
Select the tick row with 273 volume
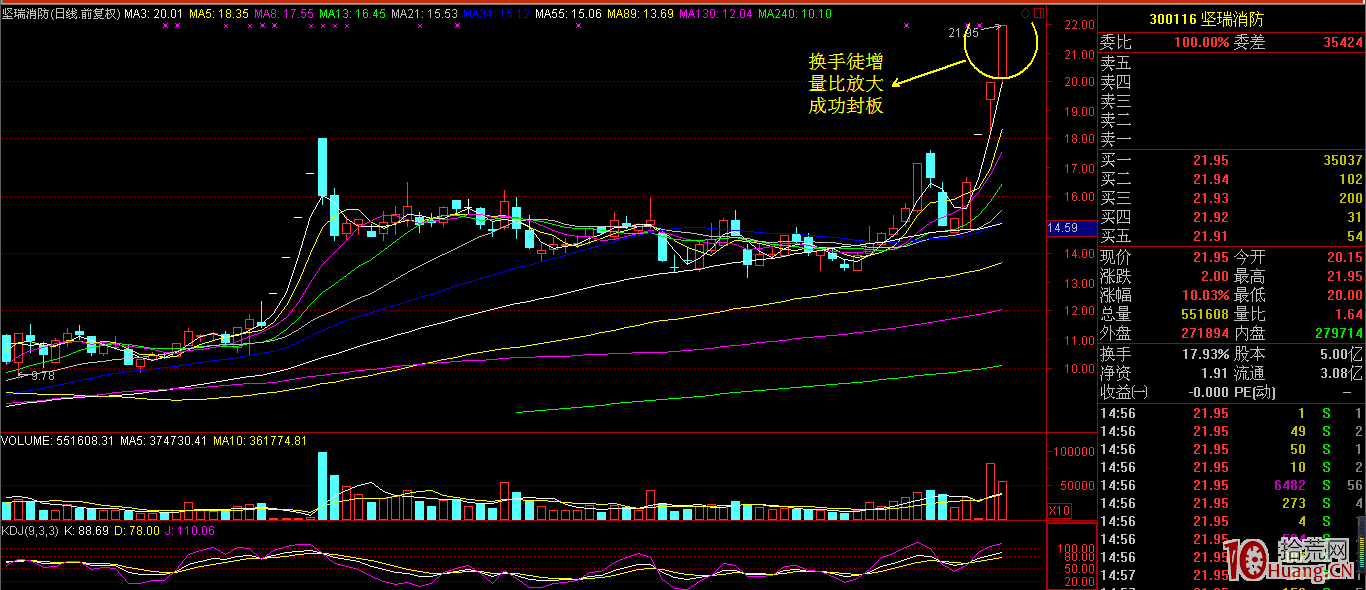[1231, 503]
